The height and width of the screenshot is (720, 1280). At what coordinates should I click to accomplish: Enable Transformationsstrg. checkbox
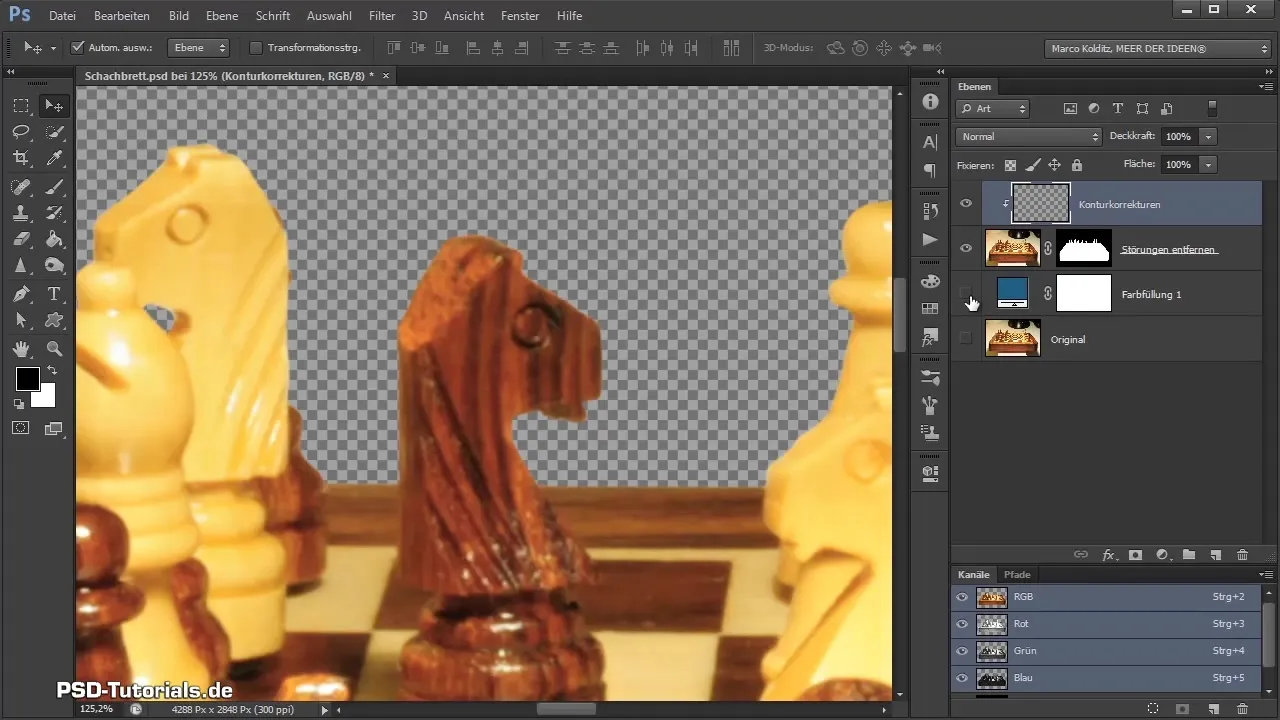255,47
